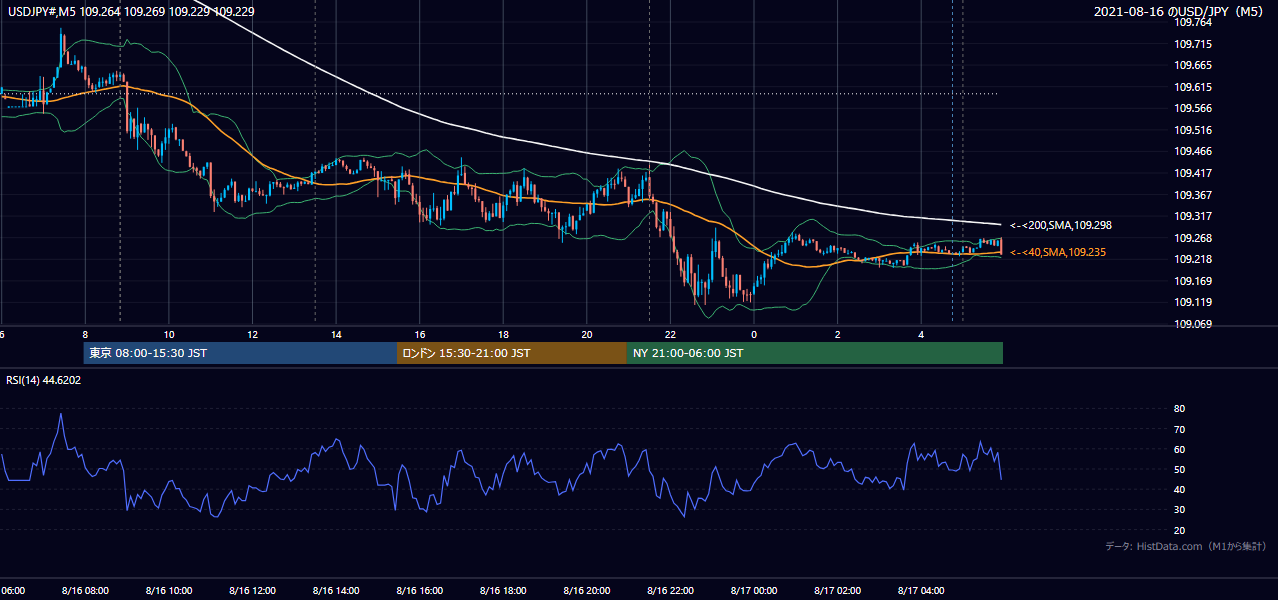Click price axis value 109.119
The width and height of the screenshot is (1278, 600).
click(1193, 302)
